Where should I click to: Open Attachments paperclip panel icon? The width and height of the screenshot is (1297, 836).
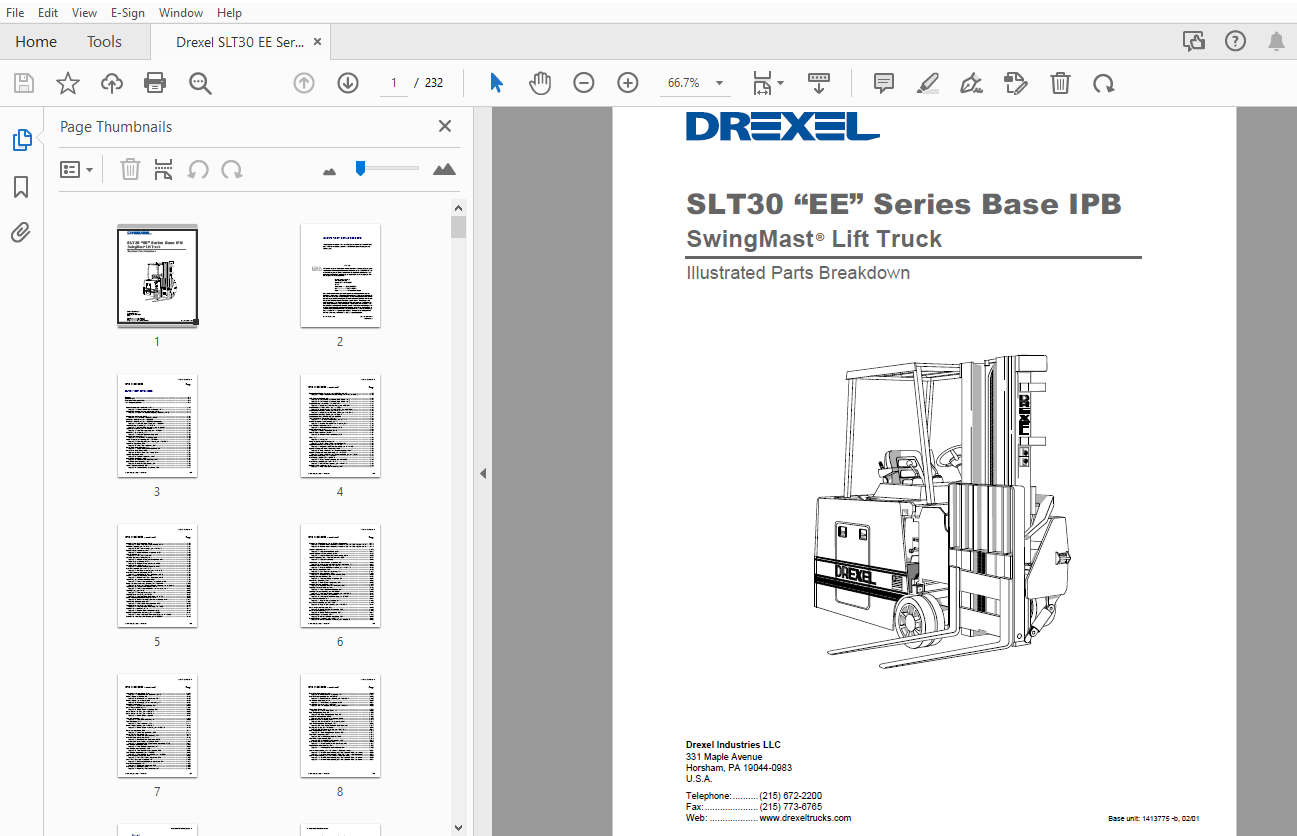point(21,233)
